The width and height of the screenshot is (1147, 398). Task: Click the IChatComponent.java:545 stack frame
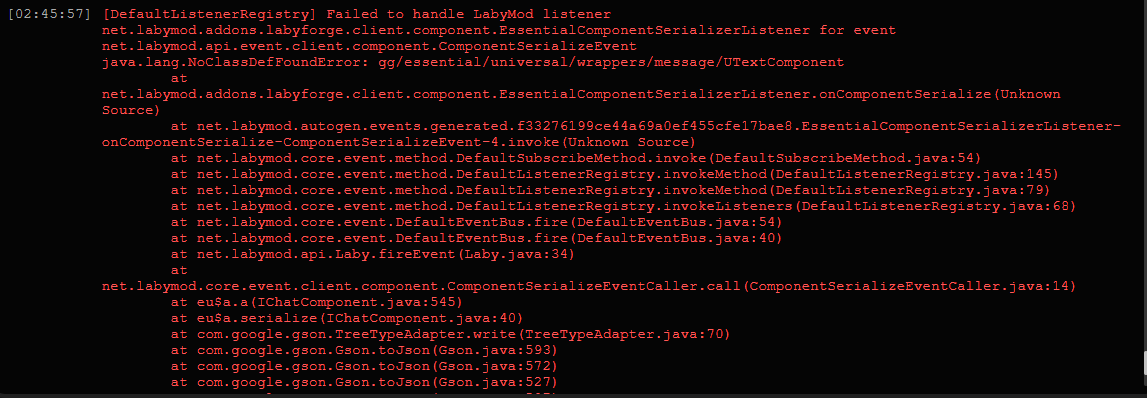317,301
